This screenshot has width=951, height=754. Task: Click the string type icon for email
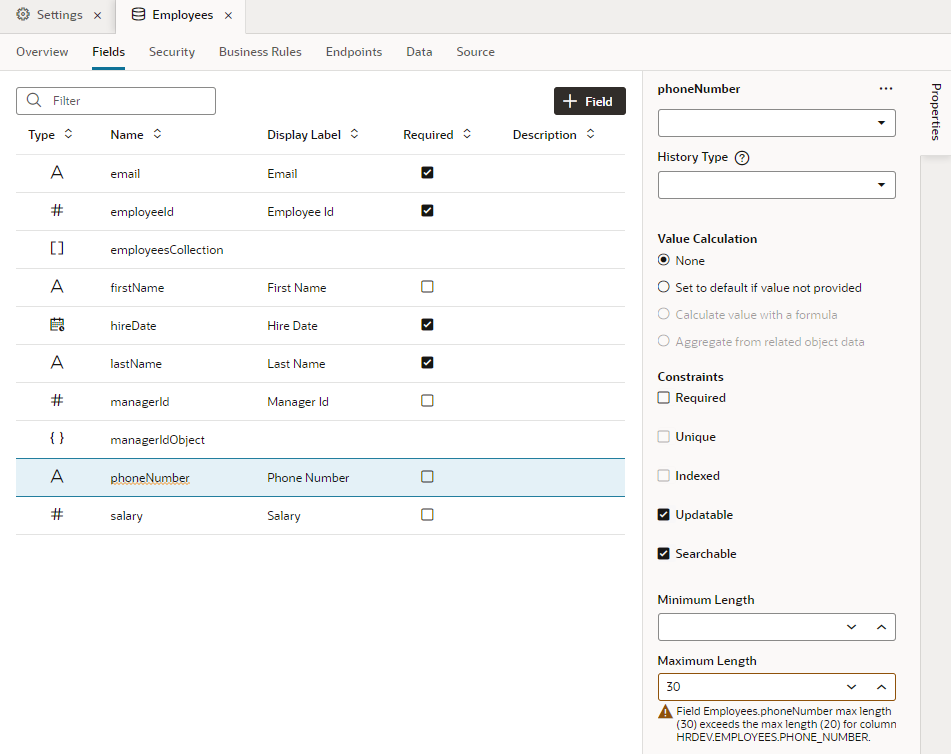(57, 173)
